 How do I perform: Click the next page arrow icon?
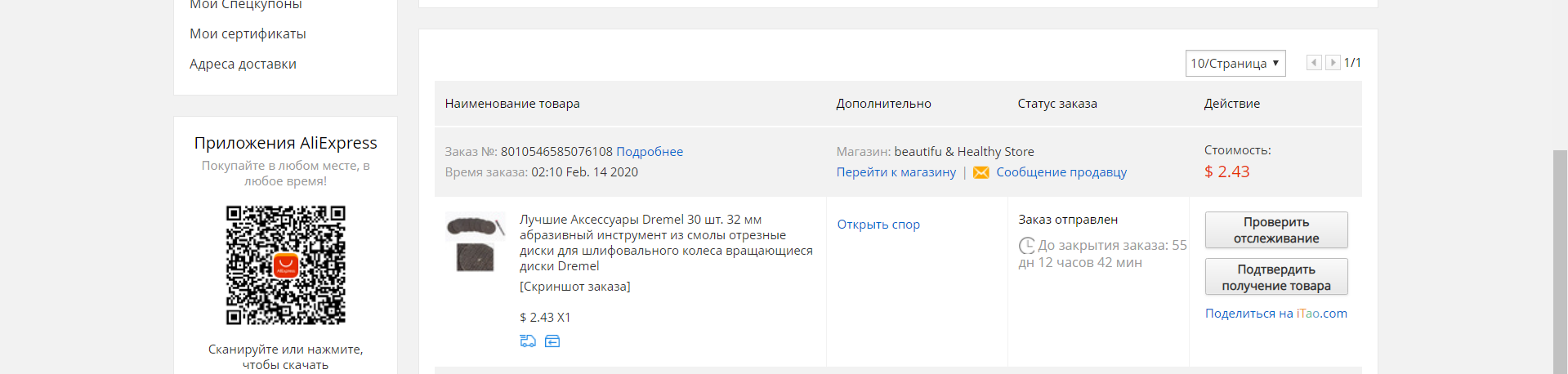[1333, 63]
